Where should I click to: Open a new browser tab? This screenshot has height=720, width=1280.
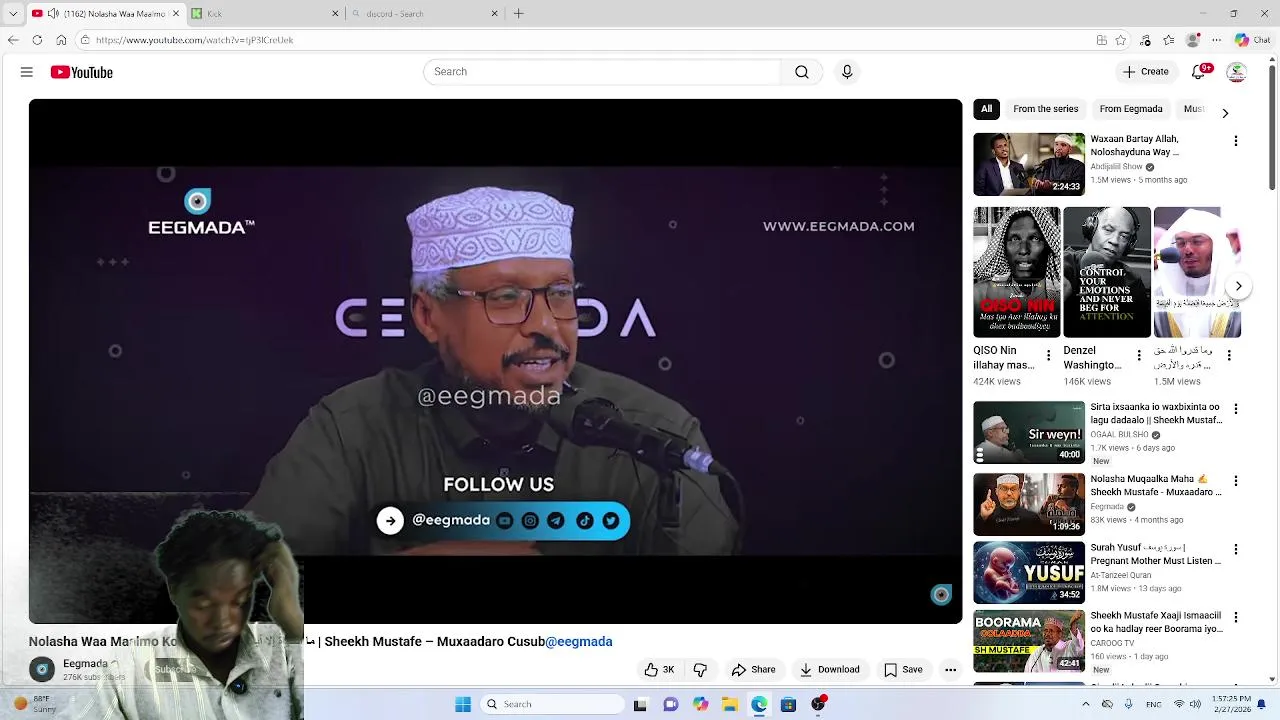518,13
